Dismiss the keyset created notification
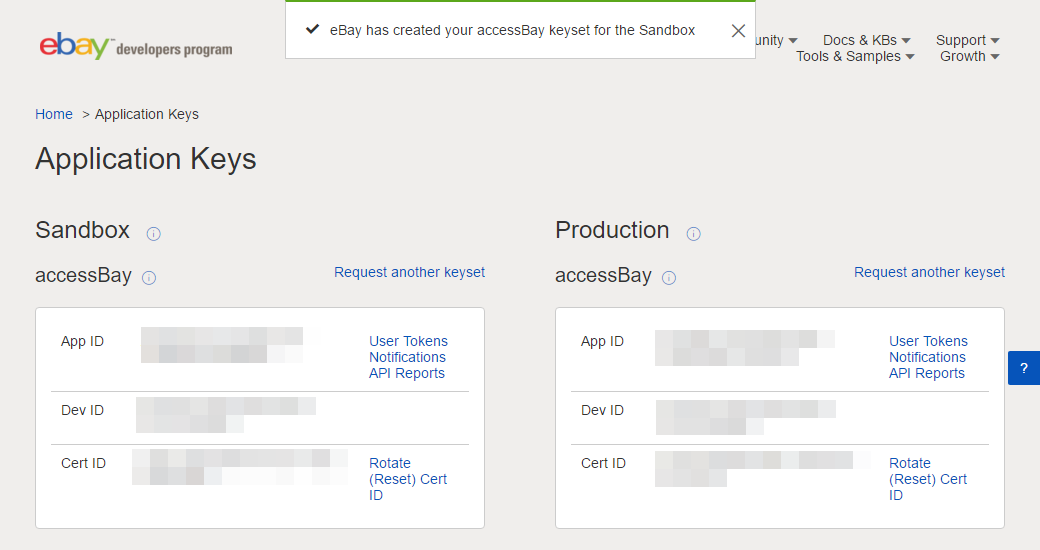The height and width of the screenshot is (550, 1040). click(x=738, y=31)
